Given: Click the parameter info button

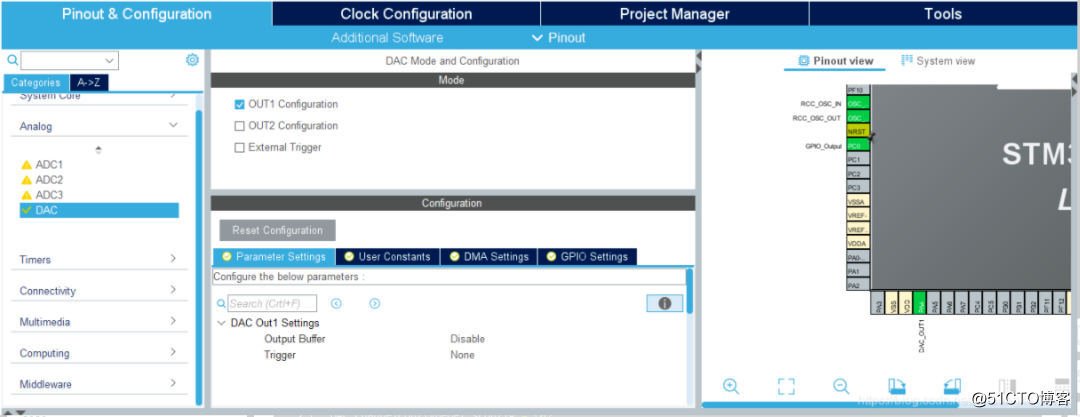Looking at the screenshot, I should [x=665, y=303].
